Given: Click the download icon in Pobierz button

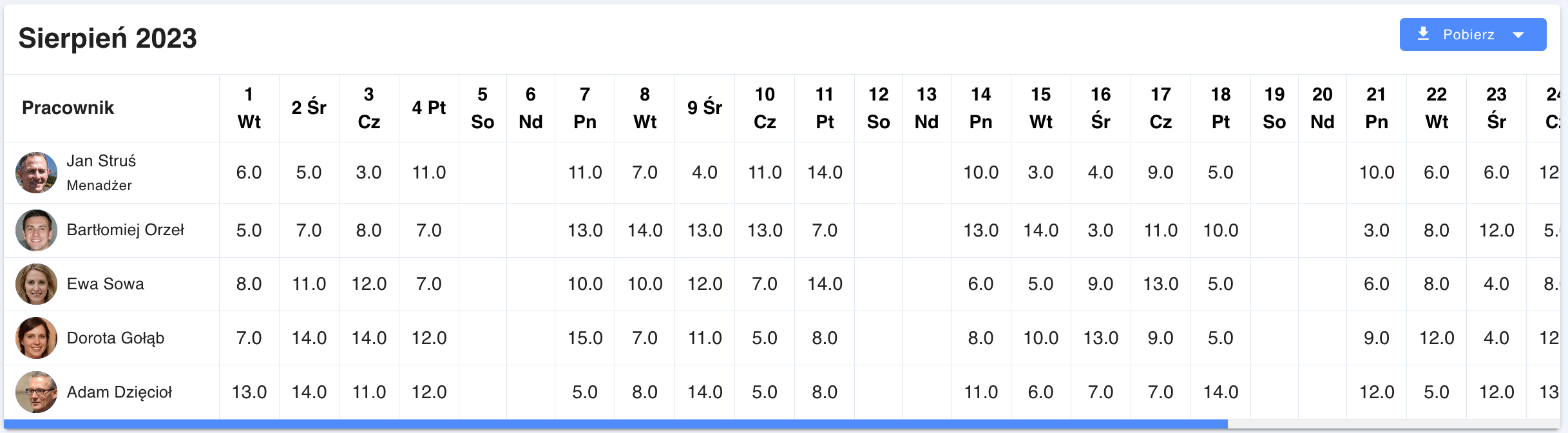Looking at the screenshot, I should pos(1423,34).
